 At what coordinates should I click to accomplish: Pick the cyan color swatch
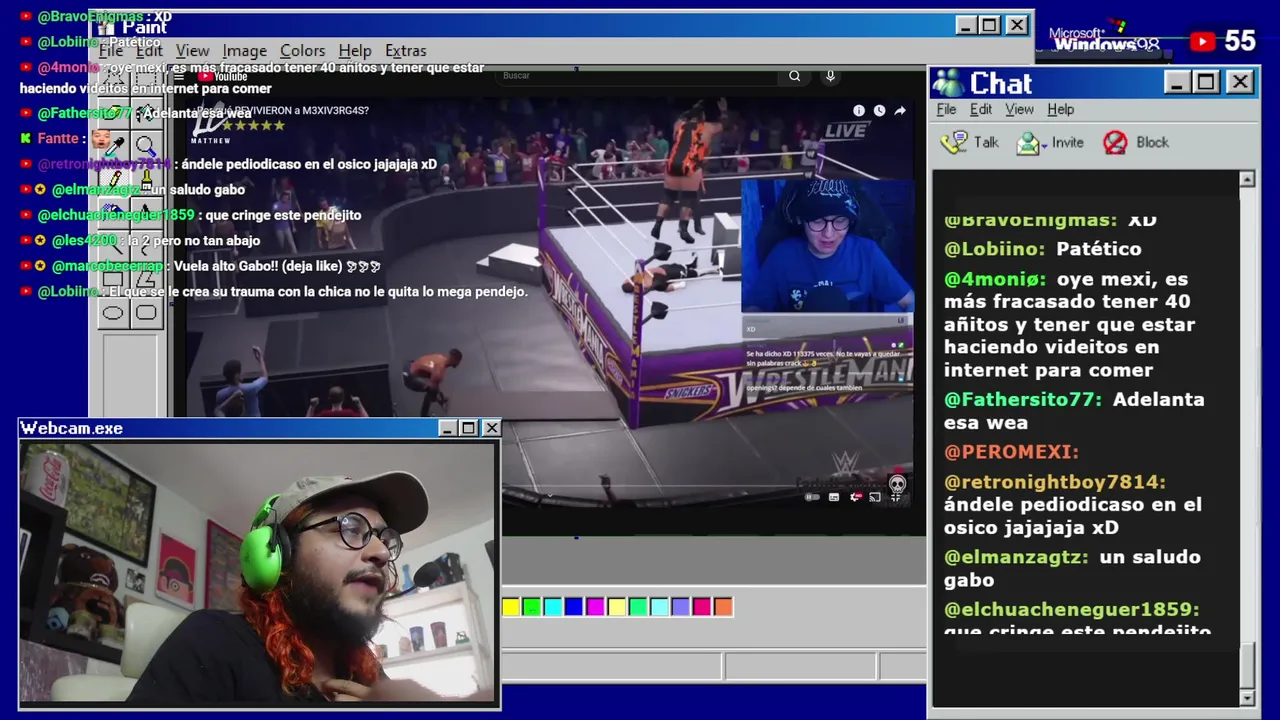click(x=553, y=606)
